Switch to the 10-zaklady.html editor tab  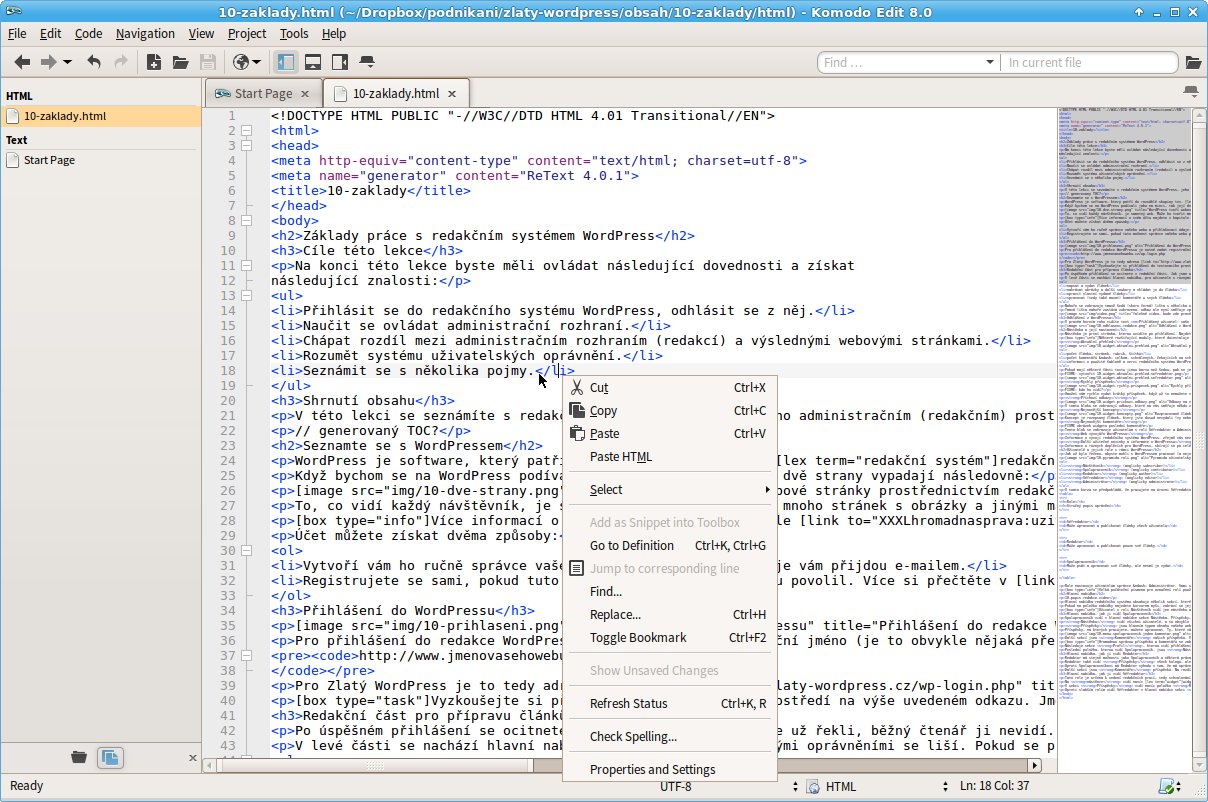(397, 93)
